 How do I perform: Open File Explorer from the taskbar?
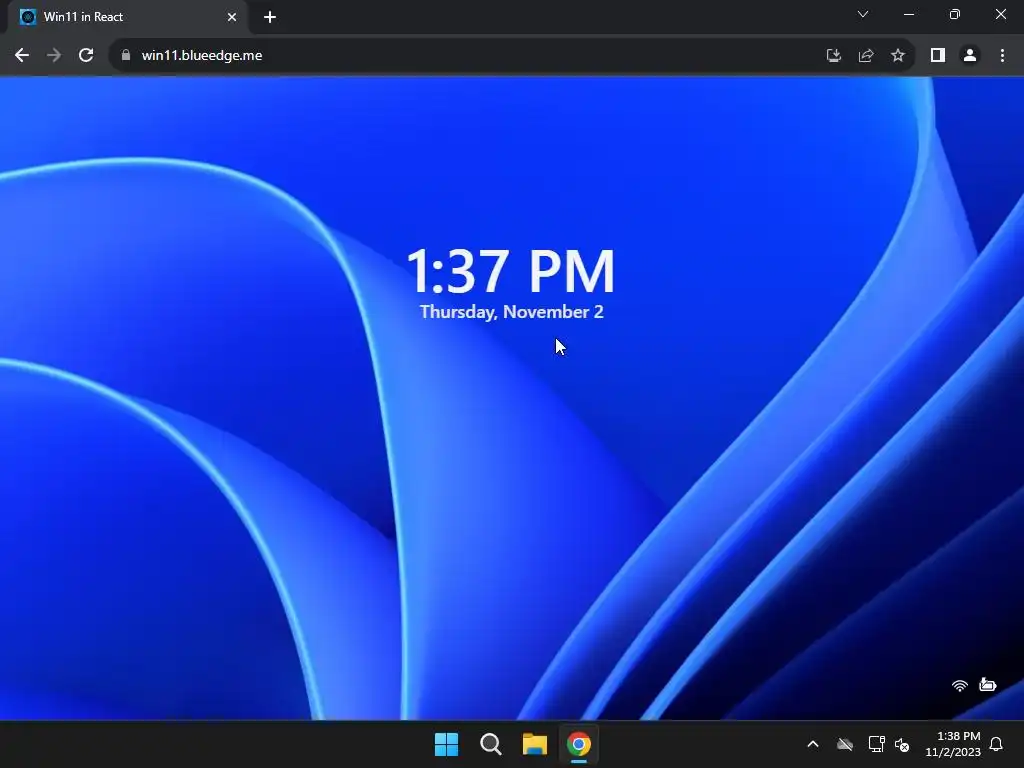(534, 744)
